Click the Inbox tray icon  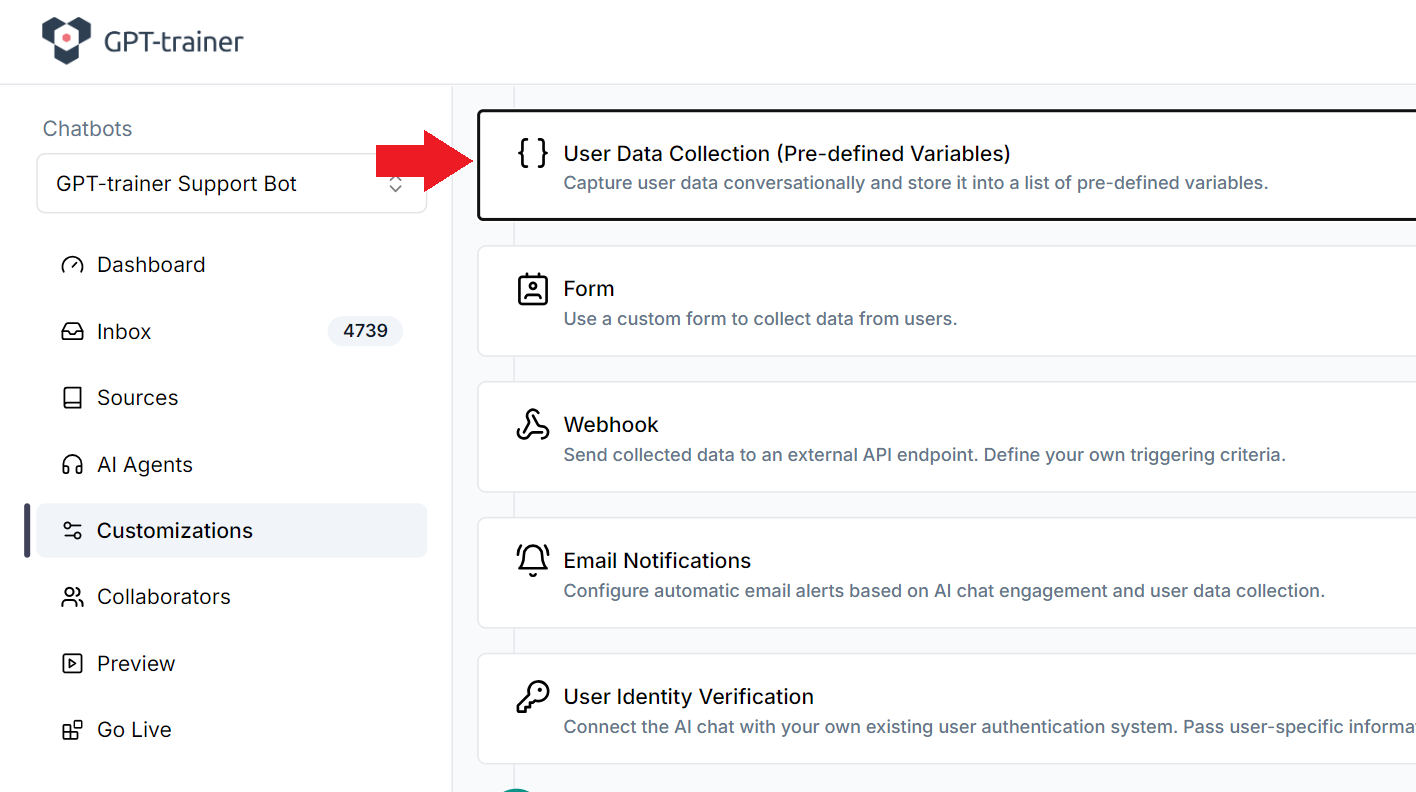[x=72, y=332]
